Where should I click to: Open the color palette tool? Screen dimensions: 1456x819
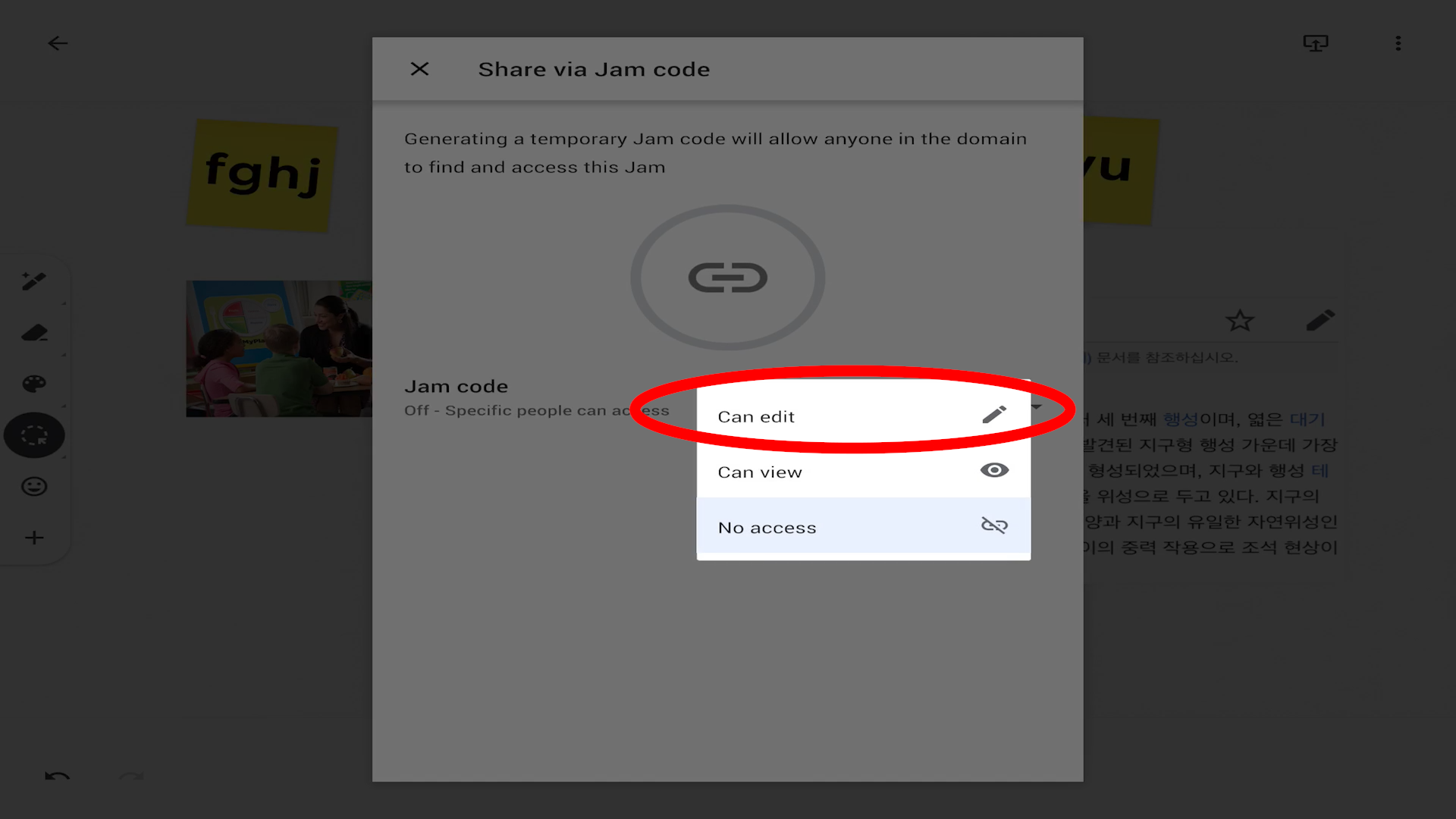coord(34,384)
